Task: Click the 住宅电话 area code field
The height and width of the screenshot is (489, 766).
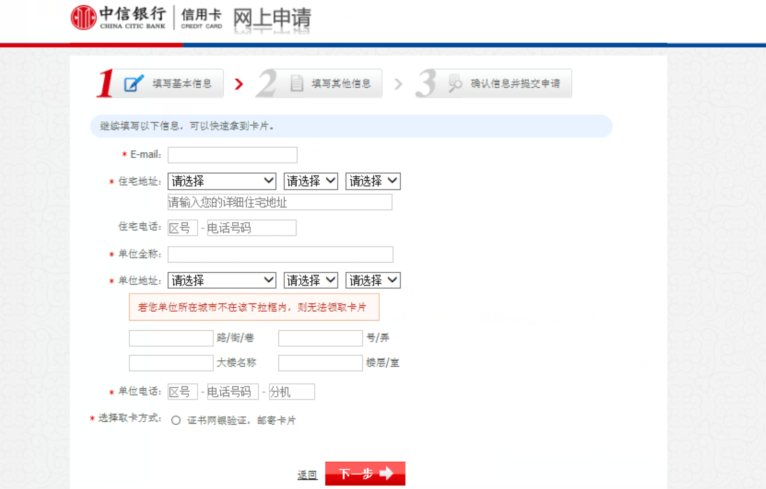Action: 183,228
